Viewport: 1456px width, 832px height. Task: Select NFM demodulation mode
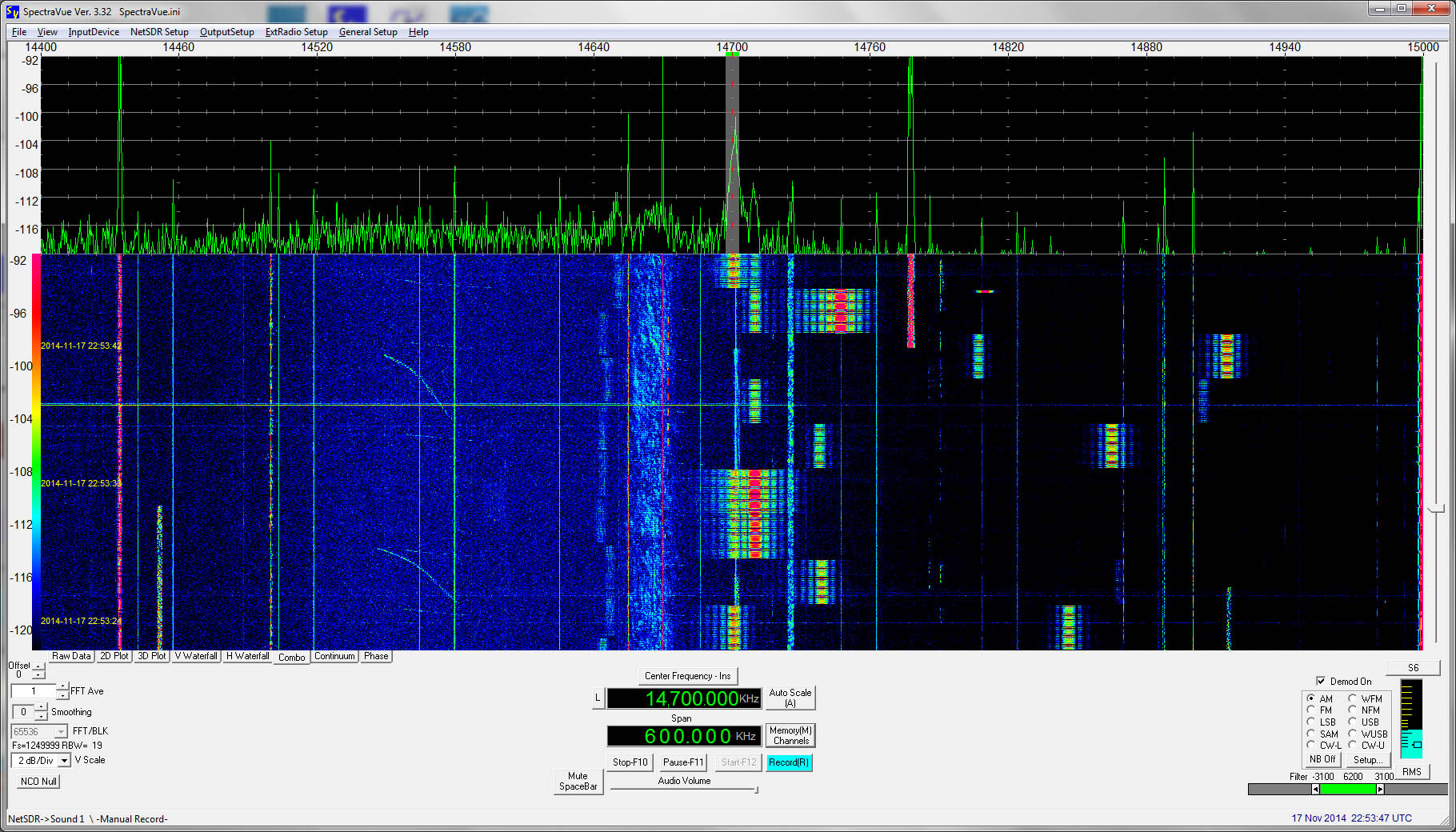tap(1353, 710)
